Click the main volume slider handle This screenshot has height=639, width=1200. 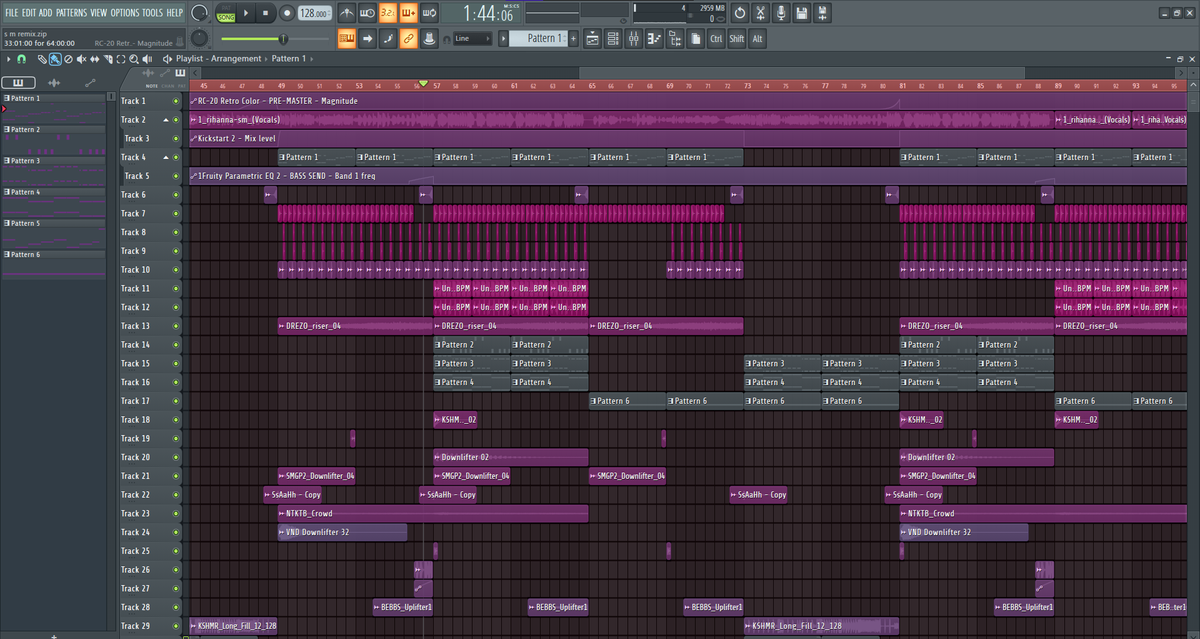pyautogui.click(x=283, y=39)
